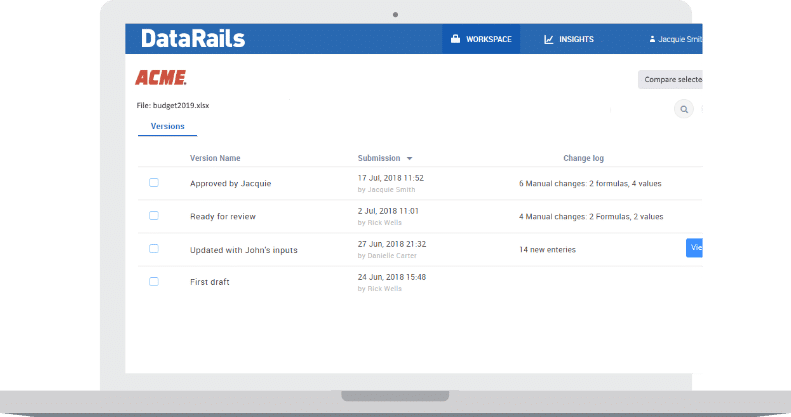Viewport: 791px width, 417px height.
Task: Click by Rick Wells under 2 Jul
Action: 380,222
